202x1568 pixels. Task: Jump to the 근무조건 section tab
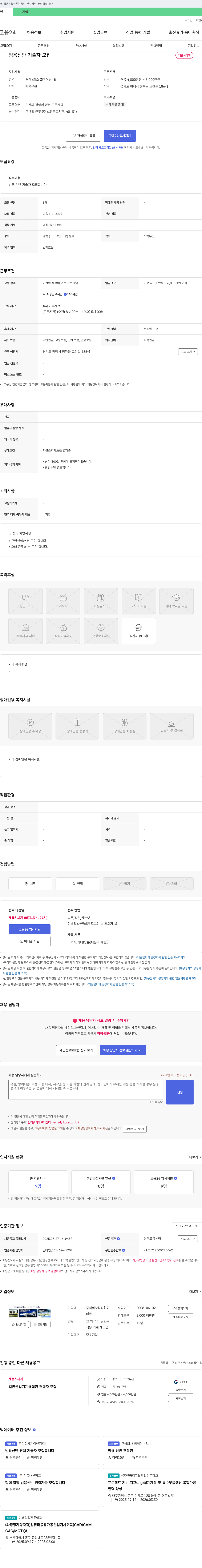coord(44,46)
